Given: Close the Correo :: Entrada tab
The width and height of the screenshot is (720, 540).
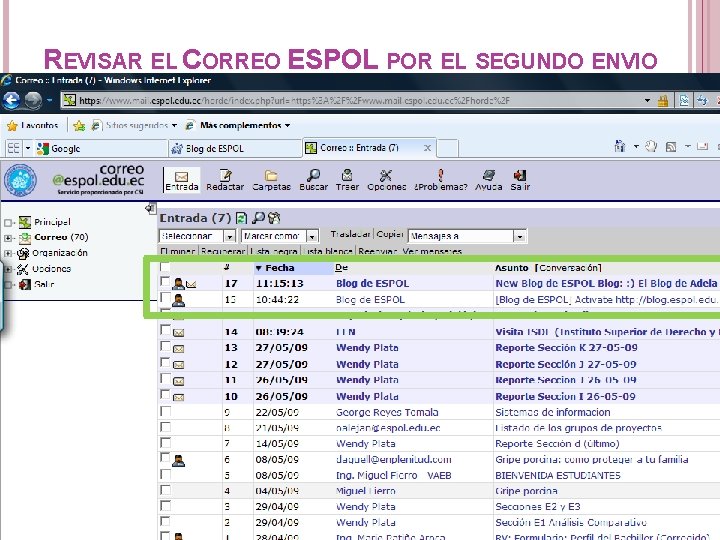Looking at the screenshot, I should point(427,148).
